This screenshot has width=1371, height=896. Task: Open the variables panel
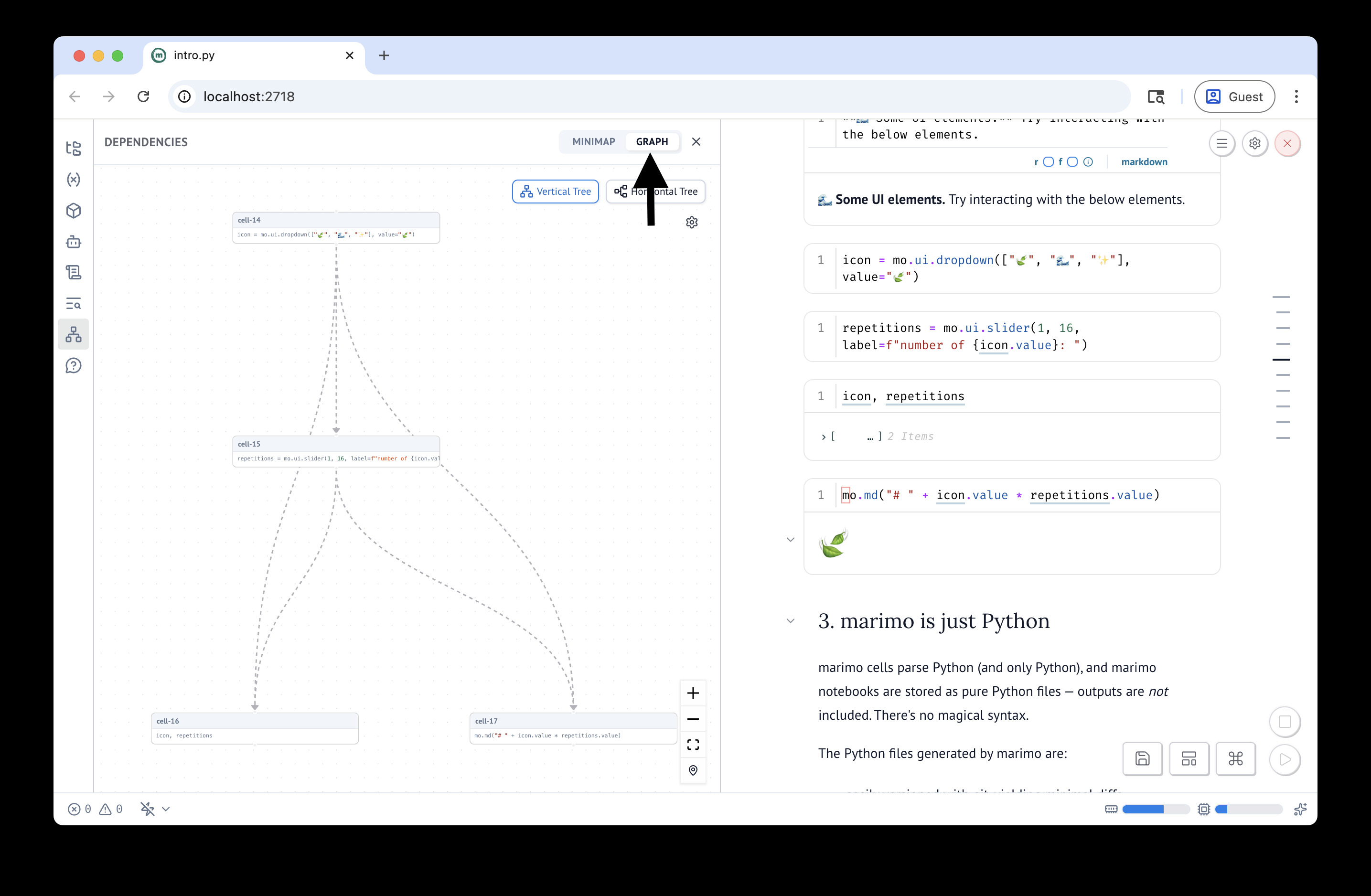click(x=74, y=180)
